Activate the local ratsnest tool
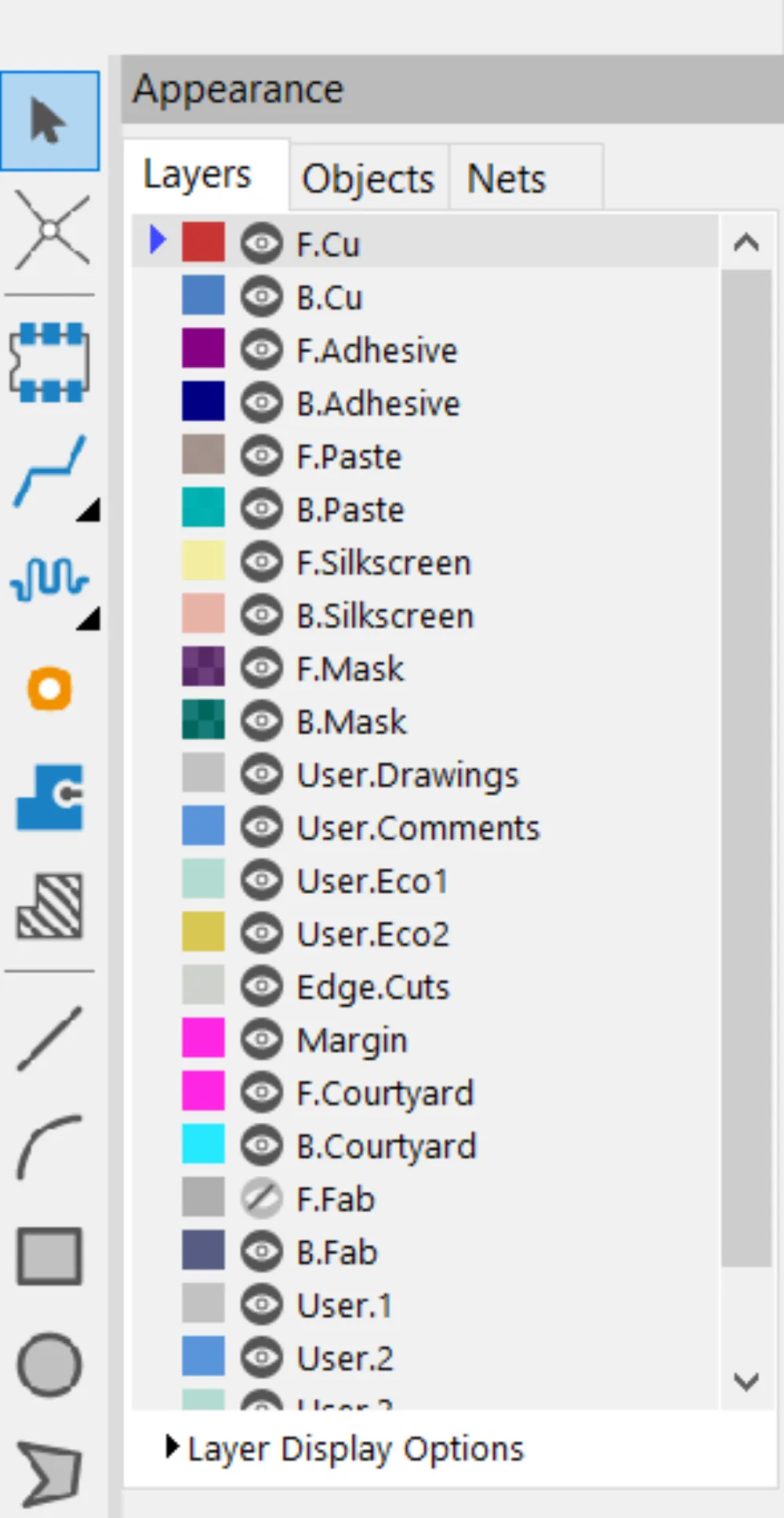The width and height of the screenshot is (784, 1518). click(51, 231)
